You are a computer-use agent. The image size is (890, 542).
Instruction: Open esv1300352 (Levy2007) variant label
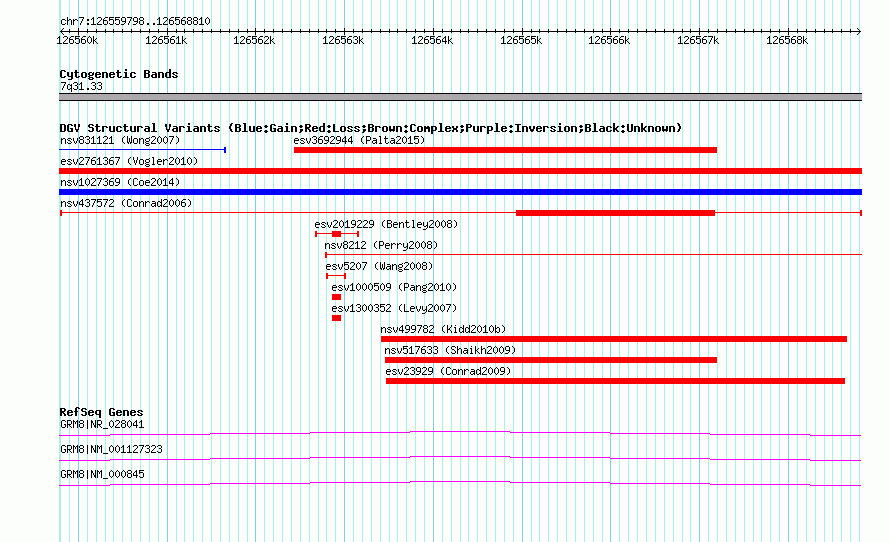394,308
